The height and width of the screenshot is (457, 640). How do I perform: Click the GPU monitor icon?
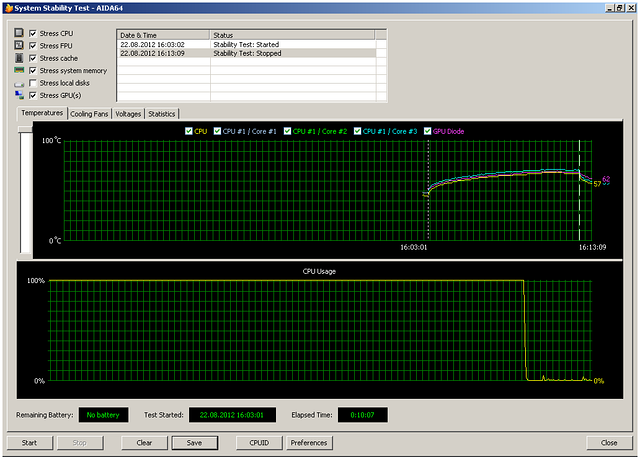click(19, 96)
